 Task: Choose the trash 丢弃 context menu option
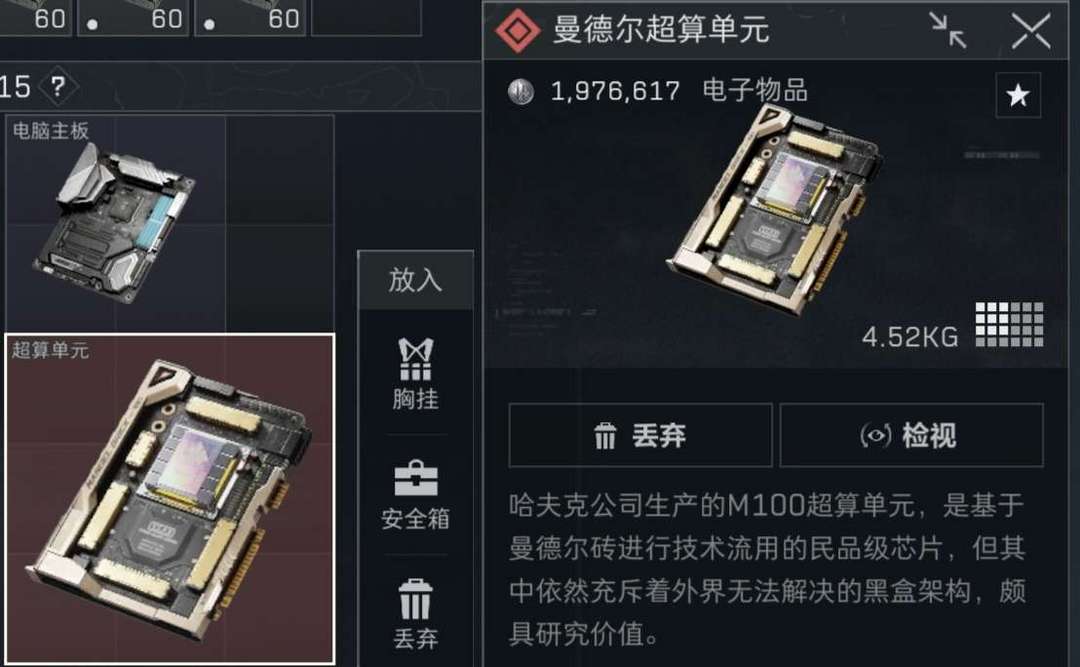(415, 615)
